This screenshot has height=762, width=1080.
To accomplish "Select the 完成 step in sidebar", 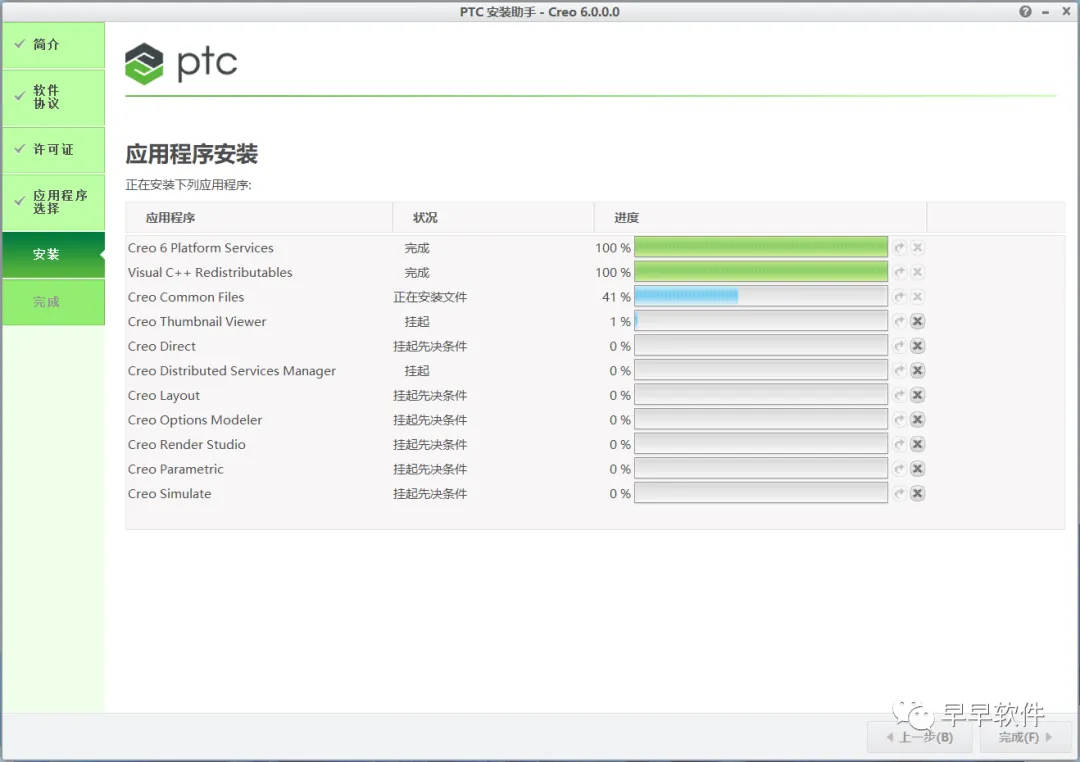I will tap(54, 302).
